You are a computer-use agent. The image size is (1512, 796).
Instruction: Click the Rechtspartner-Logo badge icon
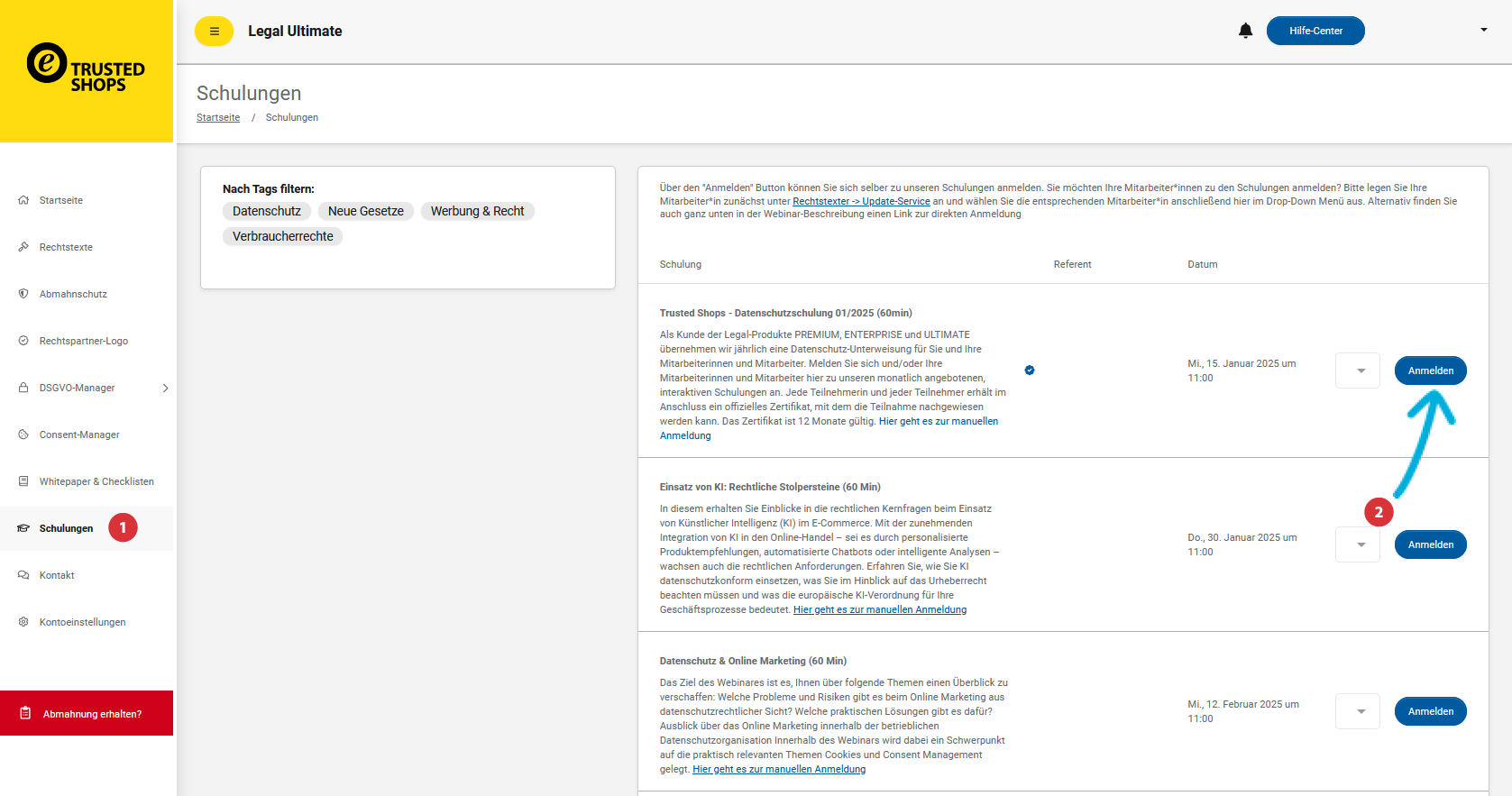click(x=23, y=341)
